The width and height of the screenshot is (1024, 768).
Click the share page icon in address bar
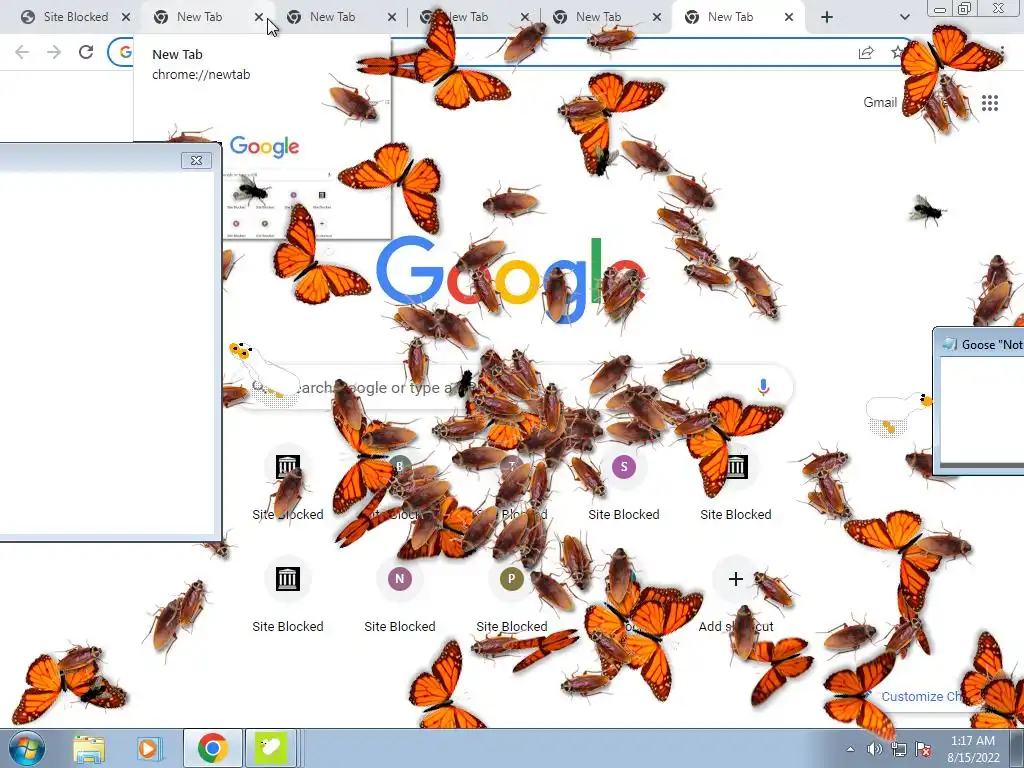click(x=866, y=53)
